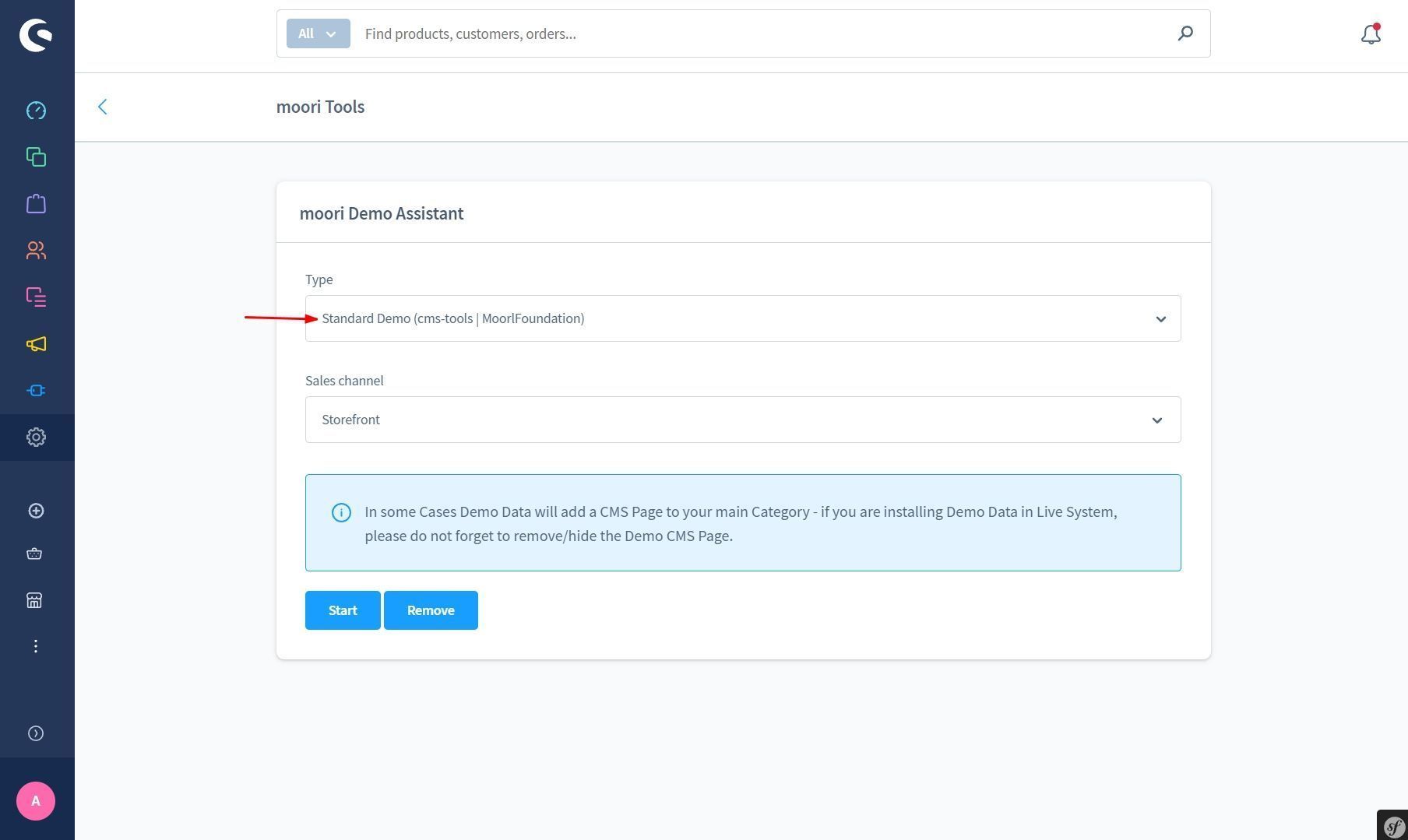Expand the Sales channel dropdown
The image size is (1408, 840).
pos(742,420)
